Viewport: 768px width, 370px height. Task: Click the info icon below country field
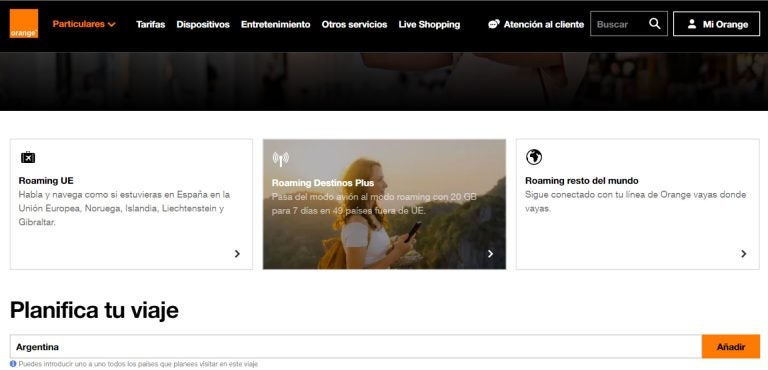13,364
